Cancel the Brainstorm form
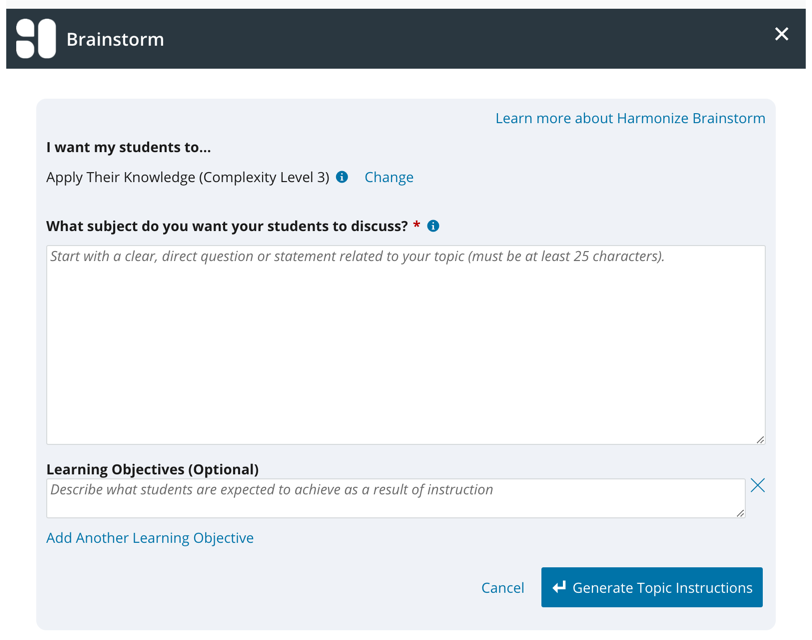 [502, 588]
